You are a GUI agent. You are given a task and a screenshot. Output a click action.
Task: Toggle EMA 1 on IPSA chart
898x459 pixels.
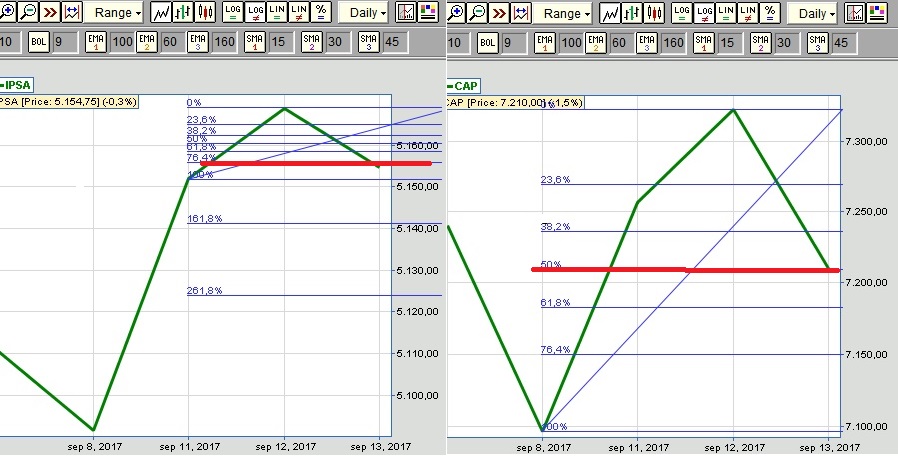coord(96,42)
